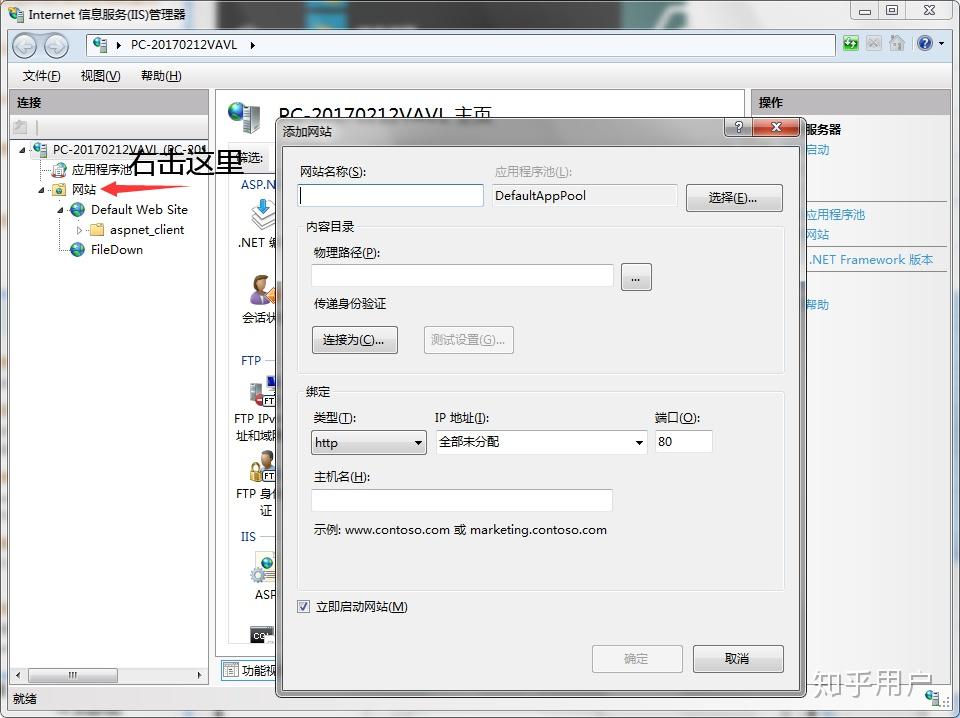
Task: Click the Default Web Site globe icon
Action: click(77, 210)
